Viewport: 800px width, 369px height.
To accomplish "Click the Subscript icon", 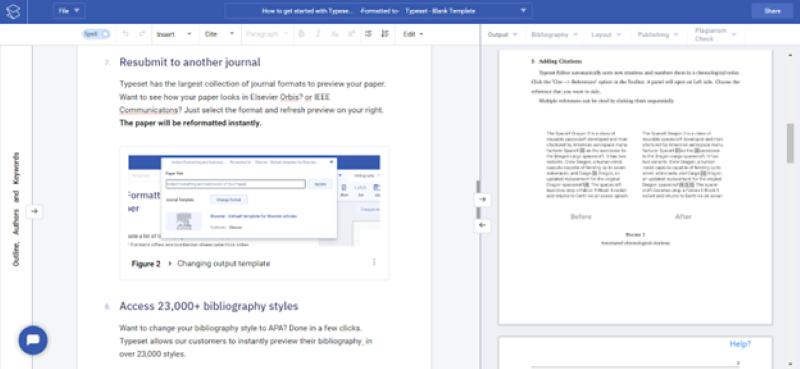I will [334, 34].
